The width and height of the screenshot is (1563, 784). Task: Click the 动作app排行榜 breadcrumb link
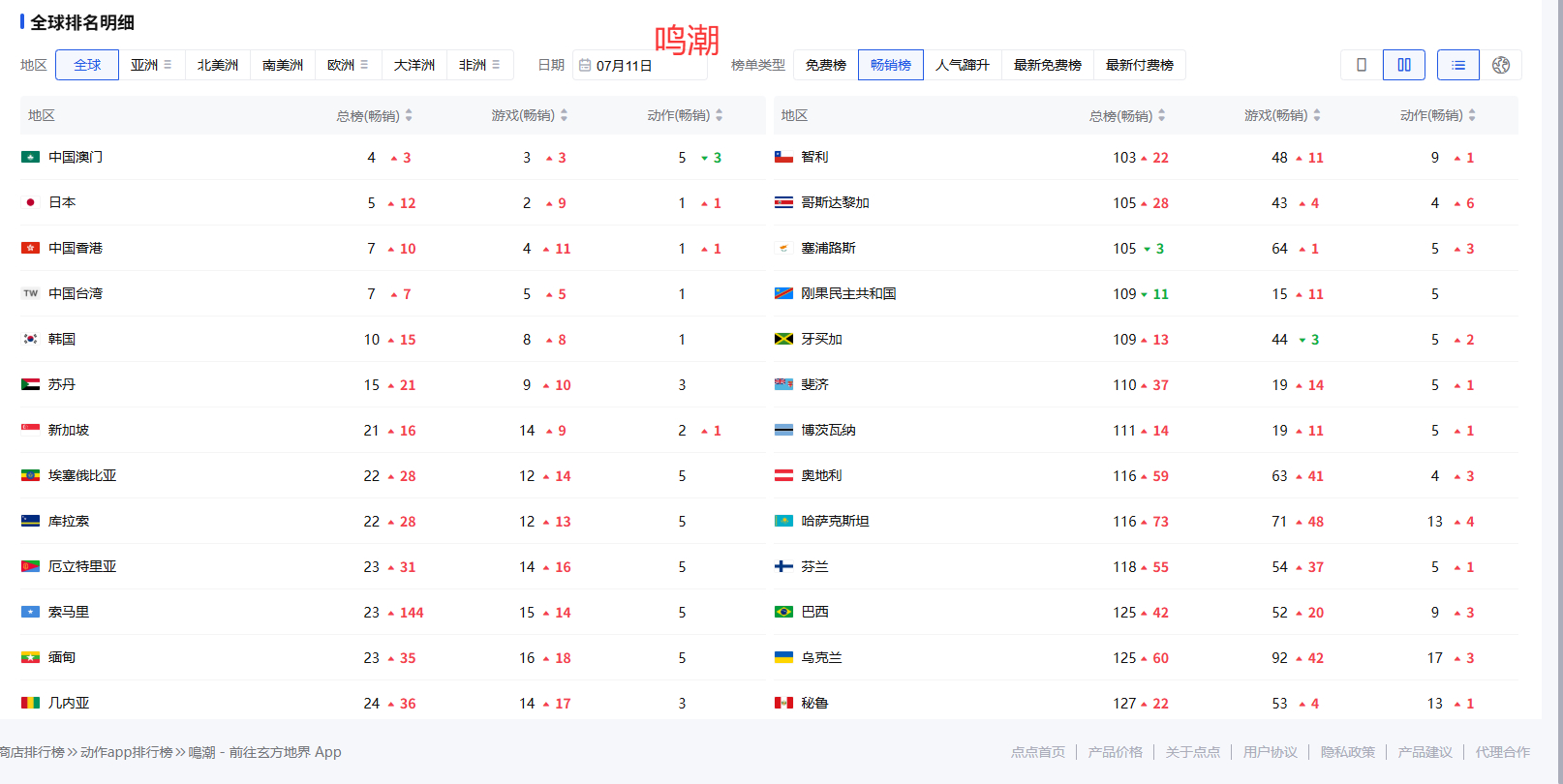(126, 752)
